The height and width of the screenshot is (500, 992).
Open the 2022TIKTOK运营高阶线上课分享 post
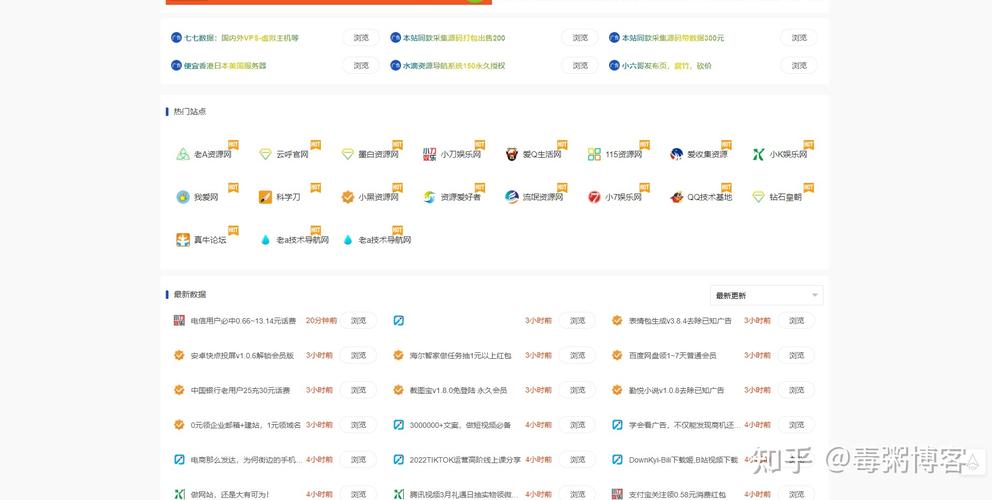click(465, 460)
